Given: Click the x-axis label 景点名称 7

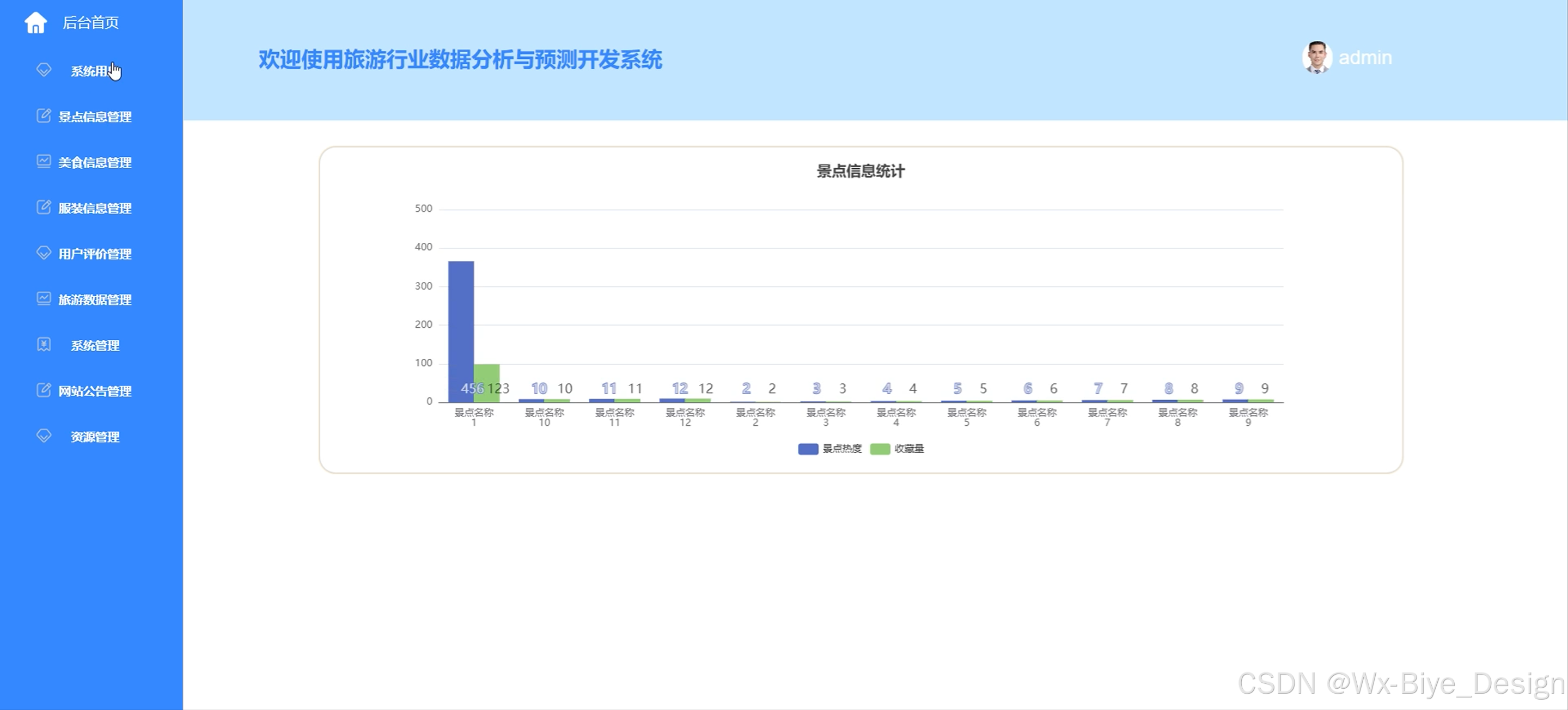Looking at the screenshot, I should [x=1107, y=418].
